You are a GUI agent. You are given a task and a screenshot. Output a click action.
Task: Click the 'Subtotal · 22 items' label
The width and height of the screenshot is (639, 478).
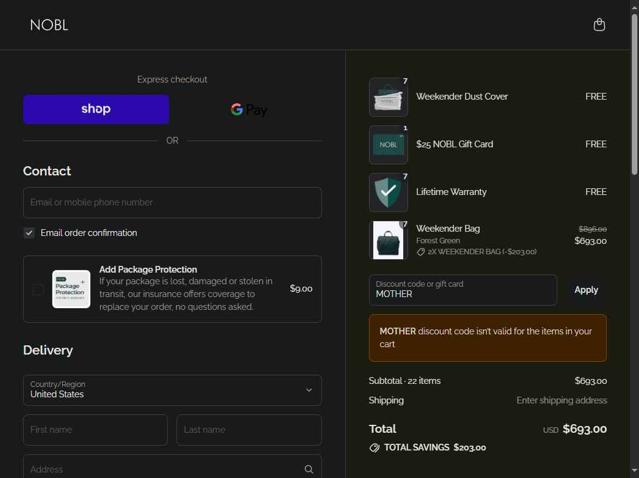click(405, 381)
